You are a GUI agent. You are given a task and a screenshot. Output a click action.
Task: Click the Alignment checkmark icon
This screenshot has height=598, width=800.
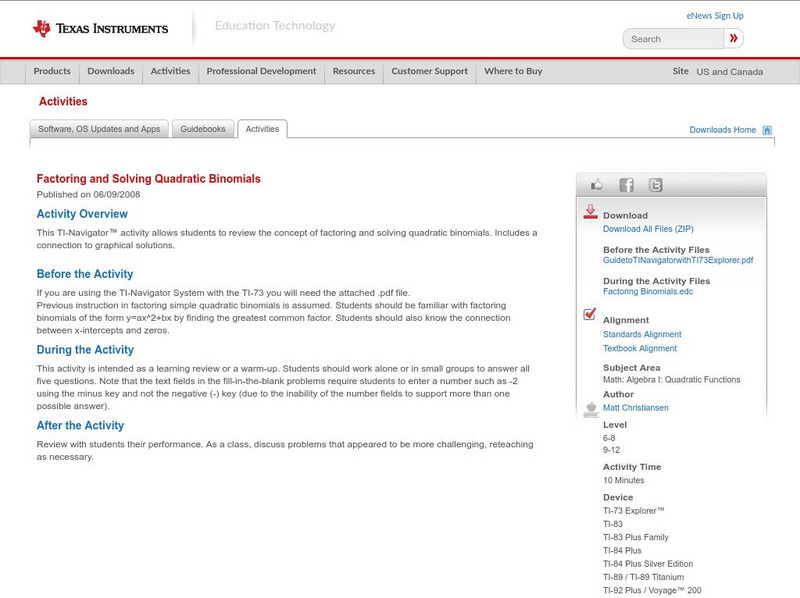pyautogui.click(x=590, y=314)
